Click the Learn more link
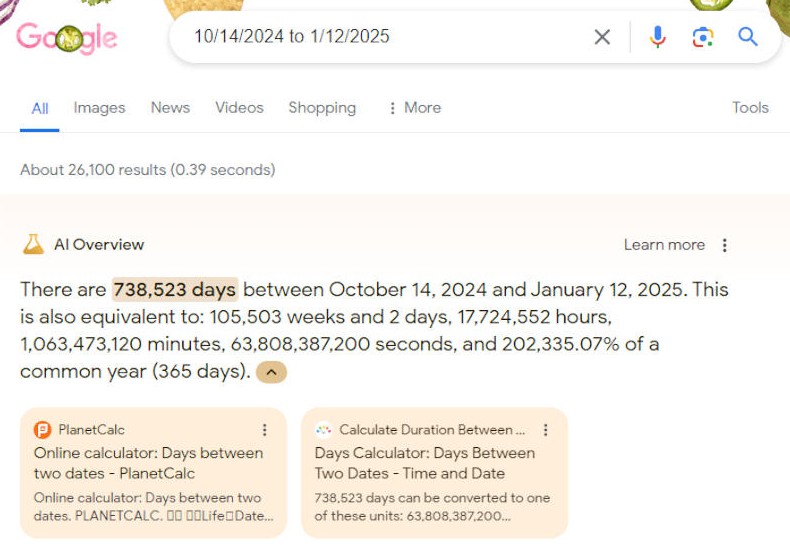The height and width of the screenshot is (545, 790). click(x=664, y=245)
